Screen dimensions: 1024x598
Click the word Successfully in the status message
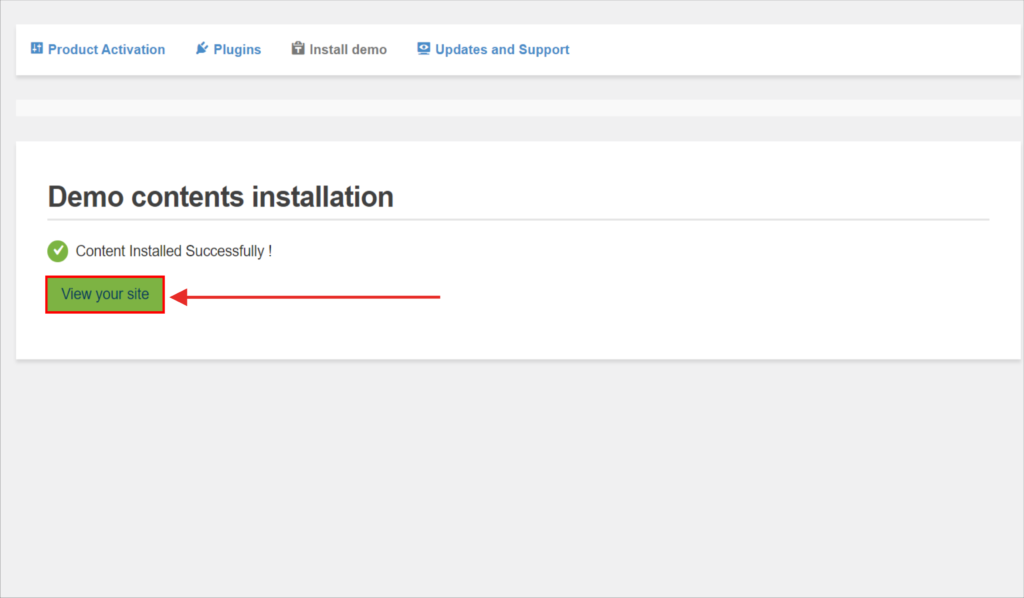[224, 251]
